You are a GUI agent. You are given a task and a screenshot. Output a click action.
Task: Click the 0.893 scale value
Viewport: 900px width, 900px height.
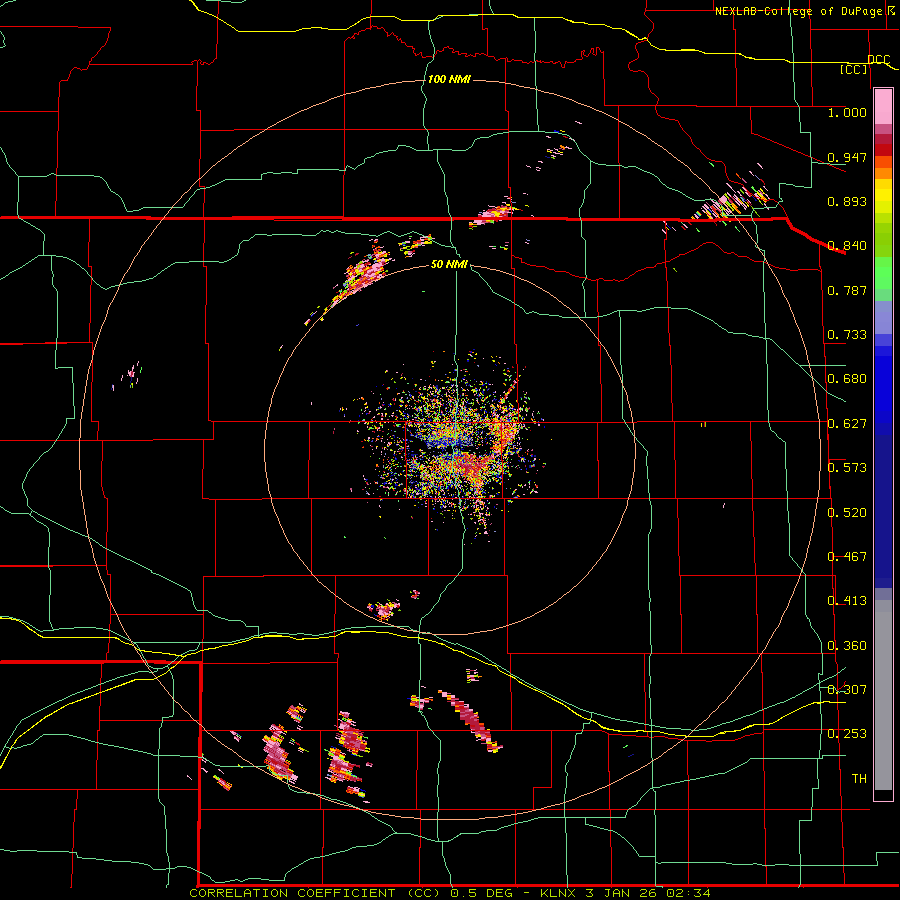(847, 201)
